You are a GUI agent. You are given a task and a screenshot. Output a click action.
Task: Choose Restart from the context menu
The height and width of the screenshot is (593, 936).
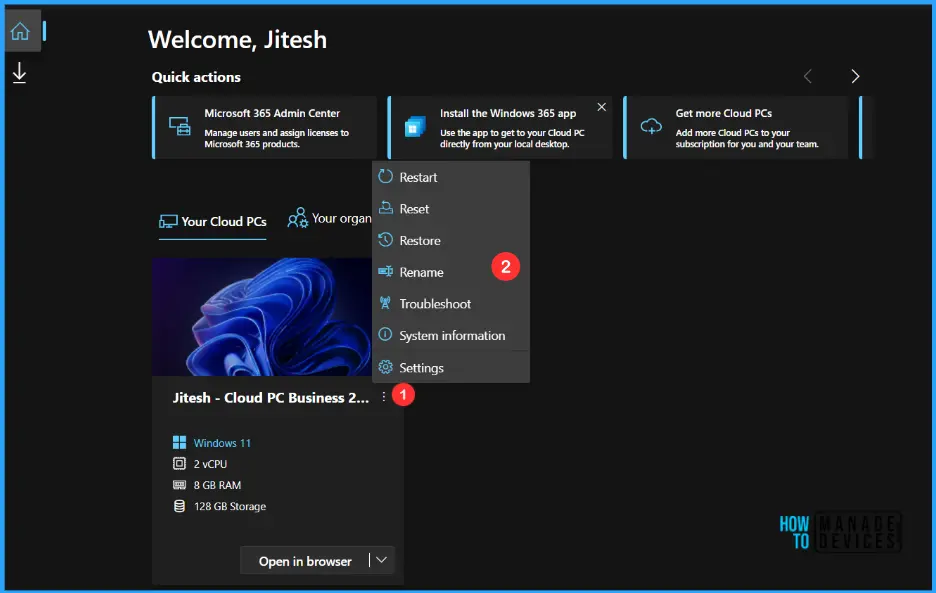[451, 177]
